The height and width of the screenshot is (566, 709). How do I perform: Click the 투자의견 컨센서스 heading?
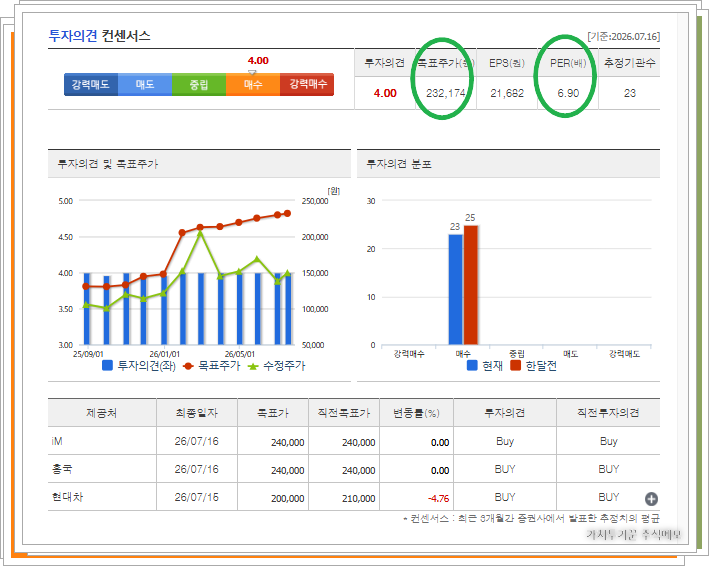coord(99,36)
